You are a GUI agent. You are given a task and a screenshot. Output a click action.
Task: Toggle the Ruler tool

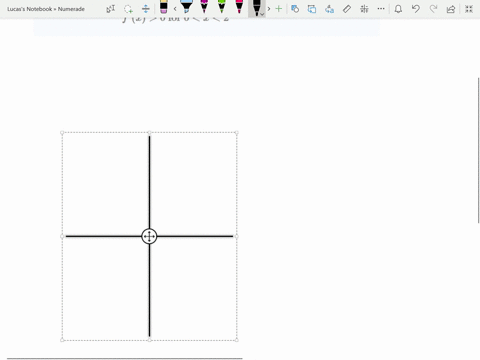click(x=347, y=9)
